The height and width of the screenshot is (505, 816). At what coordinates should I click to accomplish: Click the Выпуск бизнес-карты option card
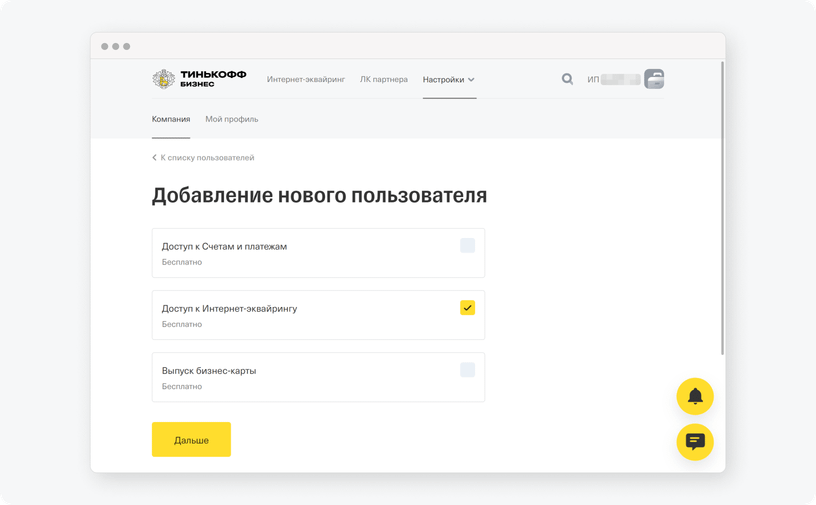(300, 377)
